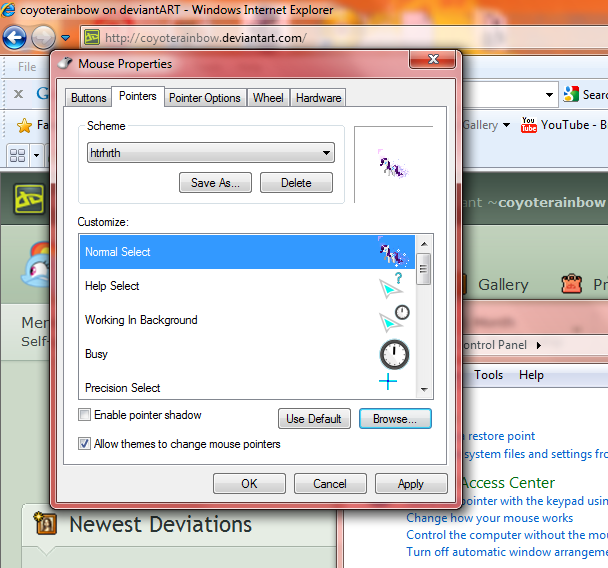
Task: Click the Internet Explorer back arrow button
Action: pyautogui.click(x=14, y=38)
